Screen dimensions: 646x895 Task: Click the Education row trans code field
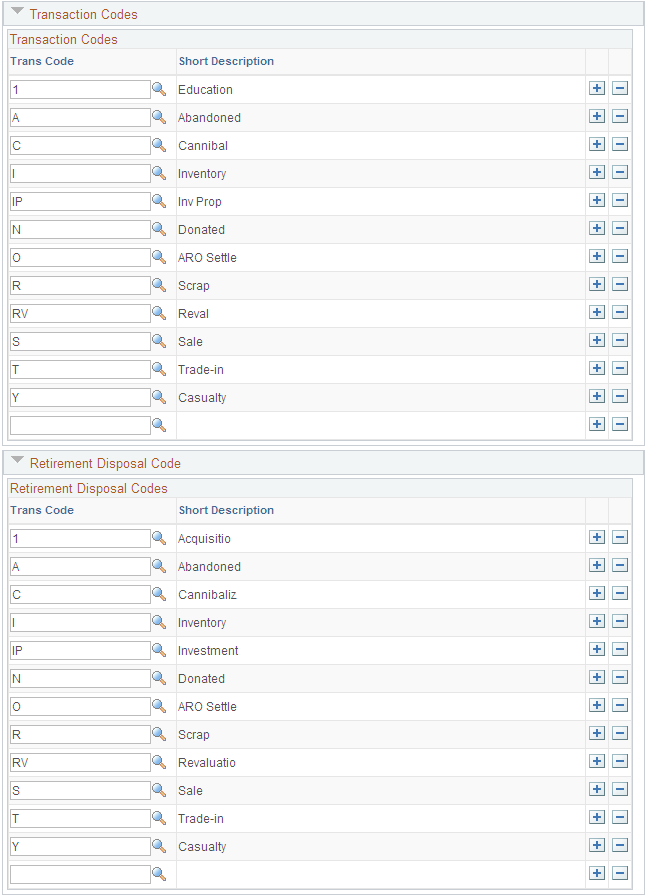coord(80,90)
